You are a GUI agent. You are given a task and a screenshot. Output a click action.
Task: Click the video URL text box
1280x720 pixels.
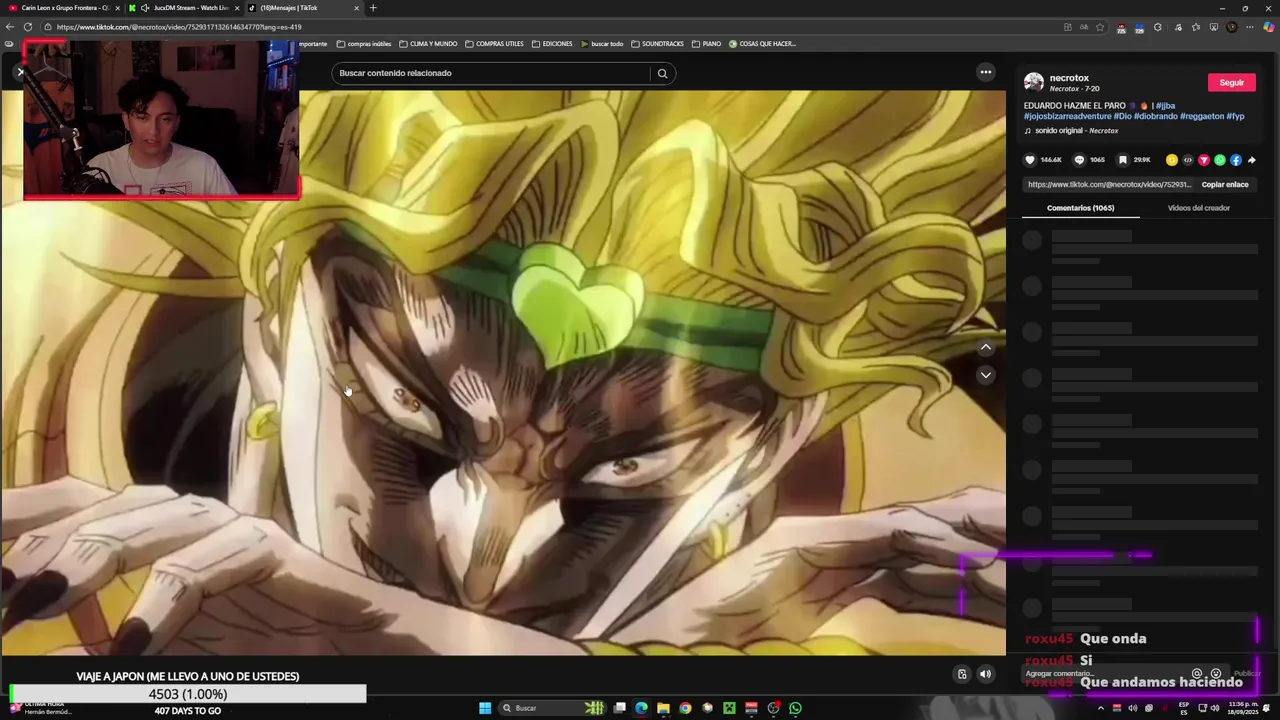[x=1109, y=185]
